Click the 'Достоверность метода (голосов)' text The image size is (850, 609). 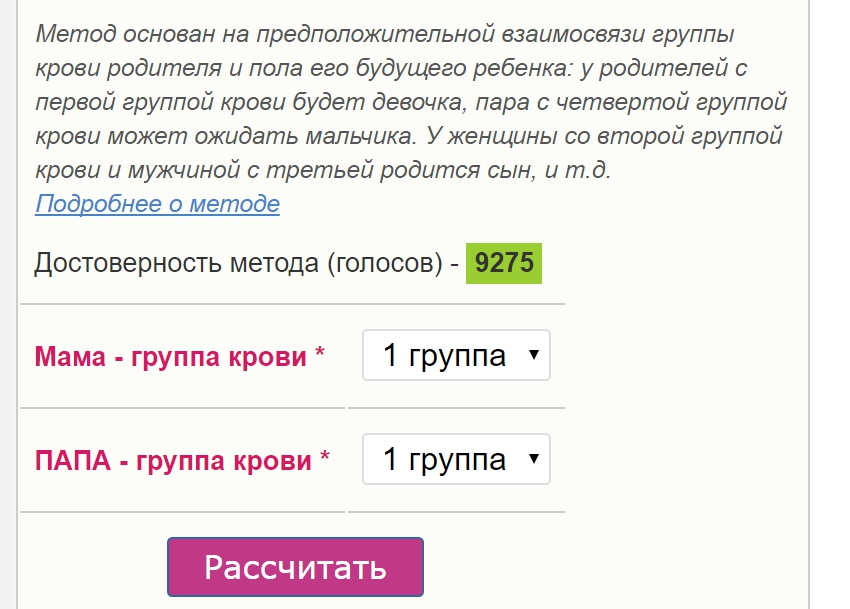coord(239,264)
